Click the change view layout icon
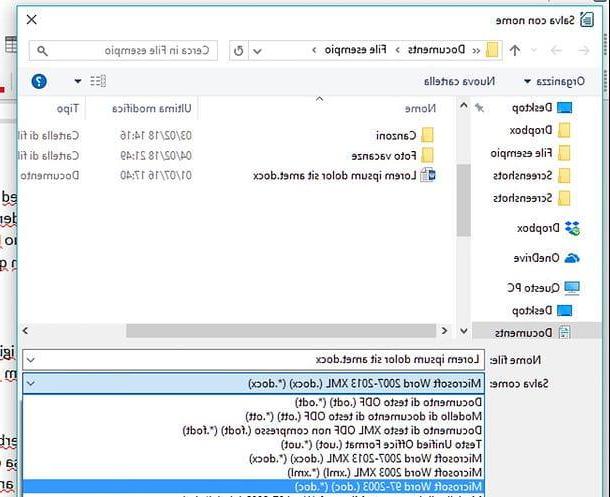Screen dimensions: 610x497 tap(98, 81)
